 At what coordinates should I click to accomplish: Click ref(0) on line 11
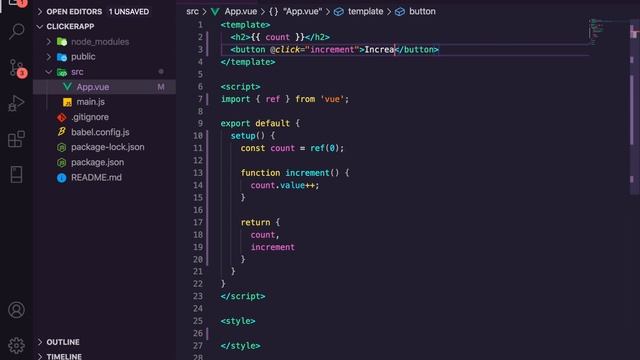[x=324, y=148]
